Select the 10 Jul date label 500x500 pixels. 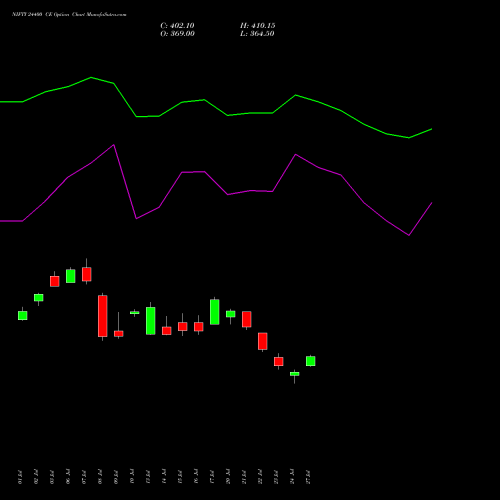click(132, 477)
